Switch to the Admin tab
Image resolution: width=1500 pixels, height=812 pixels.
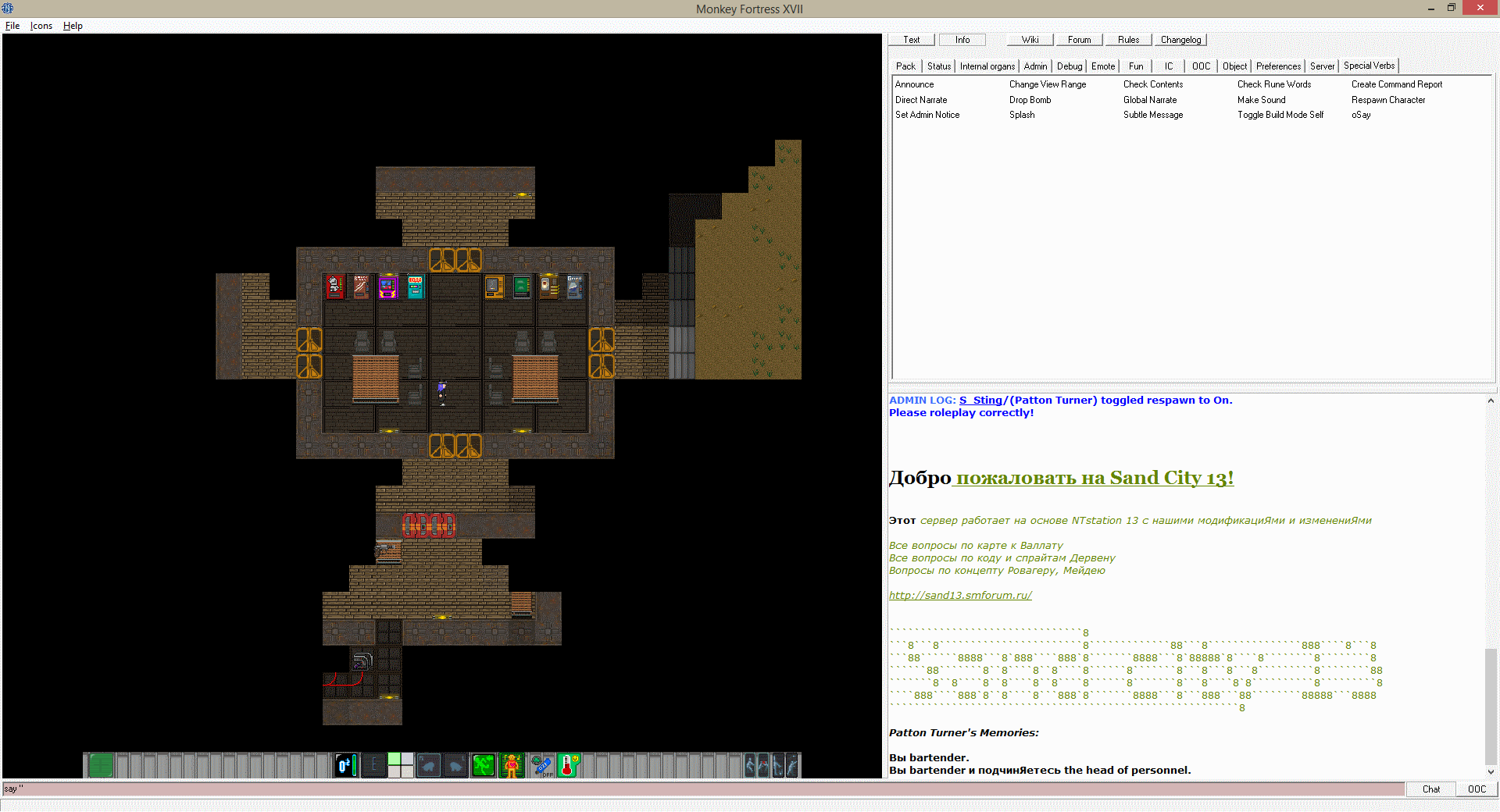coord(1035,66)
